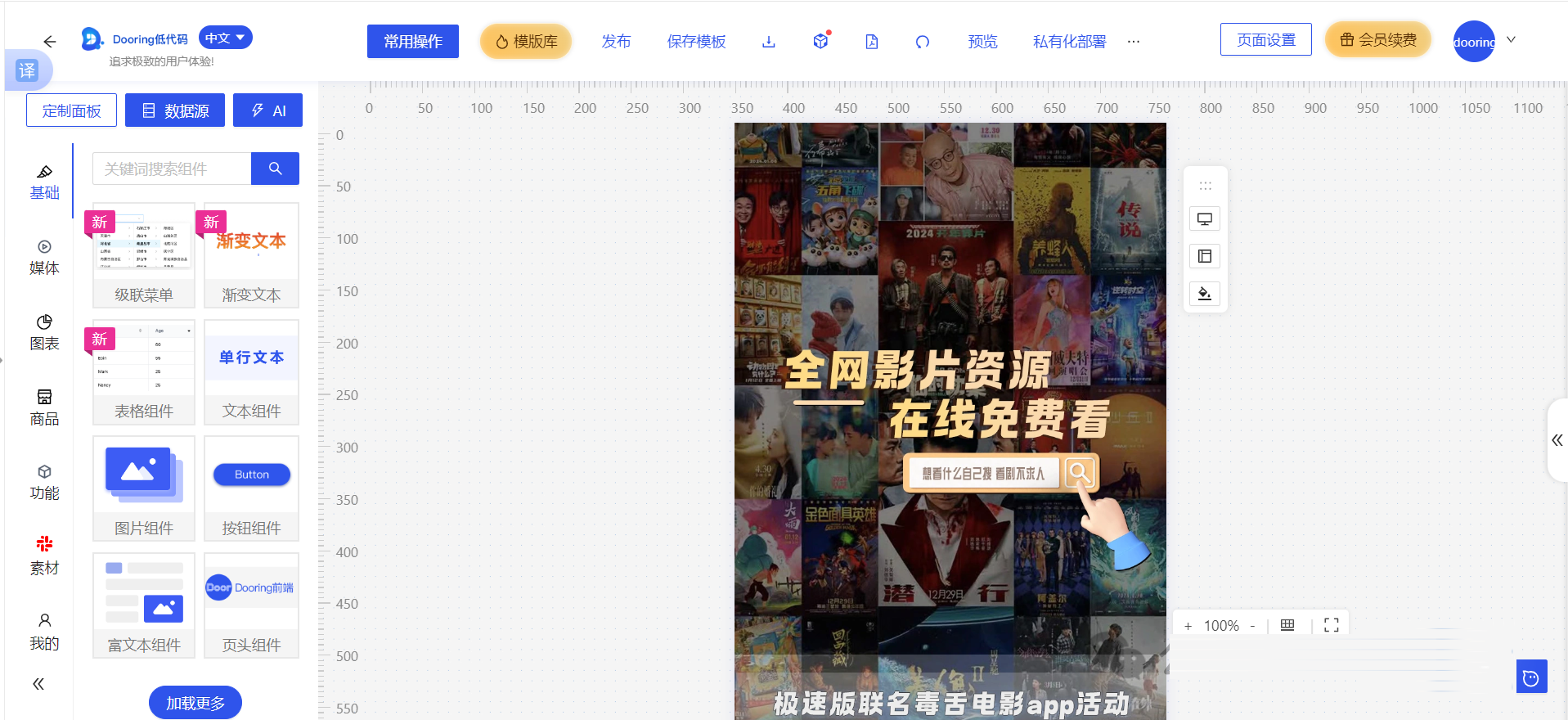1568x720 pixels.
Task: Click the 预览 preview menu item
Action: [982, 42]
